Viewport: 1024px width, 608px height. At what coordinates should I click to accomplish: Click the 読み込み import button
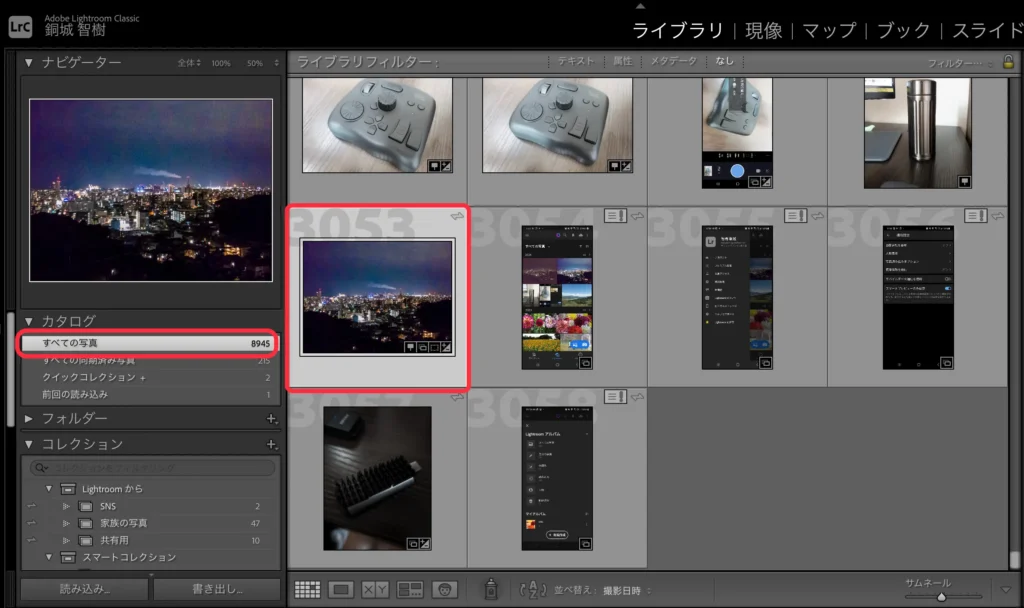(83, 589)
